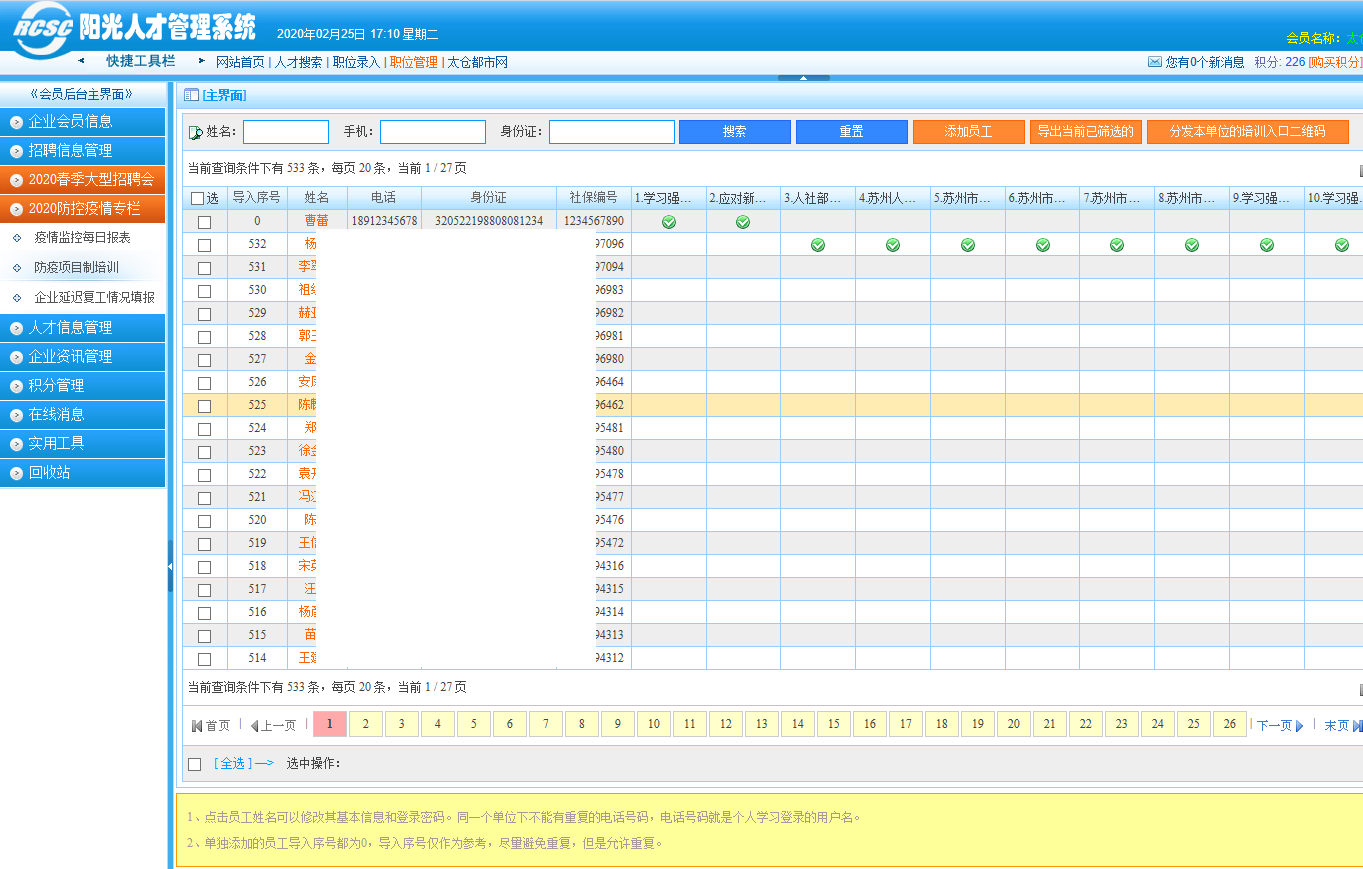The width and height of the screenshot is (1363, 869).
Task: Tick the bottom 全选 select-all checkbox
Action: [x=194, y=763]
